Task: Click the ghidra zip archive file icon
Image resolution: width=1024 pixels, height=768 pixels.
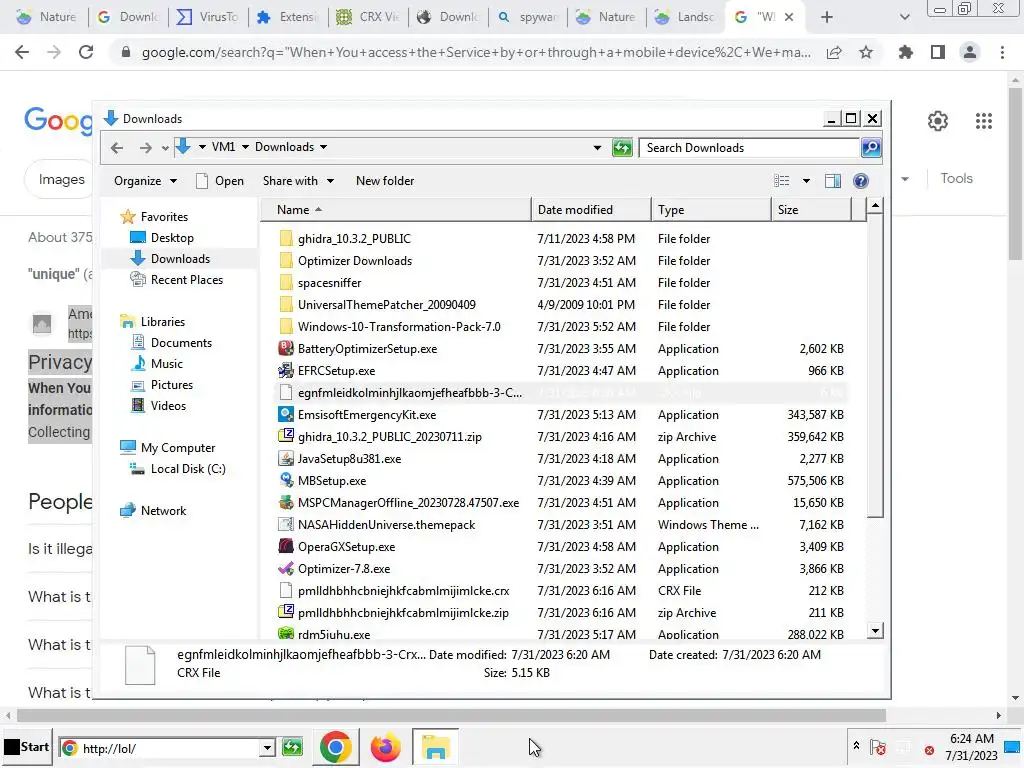Action: tap(285, 436)
